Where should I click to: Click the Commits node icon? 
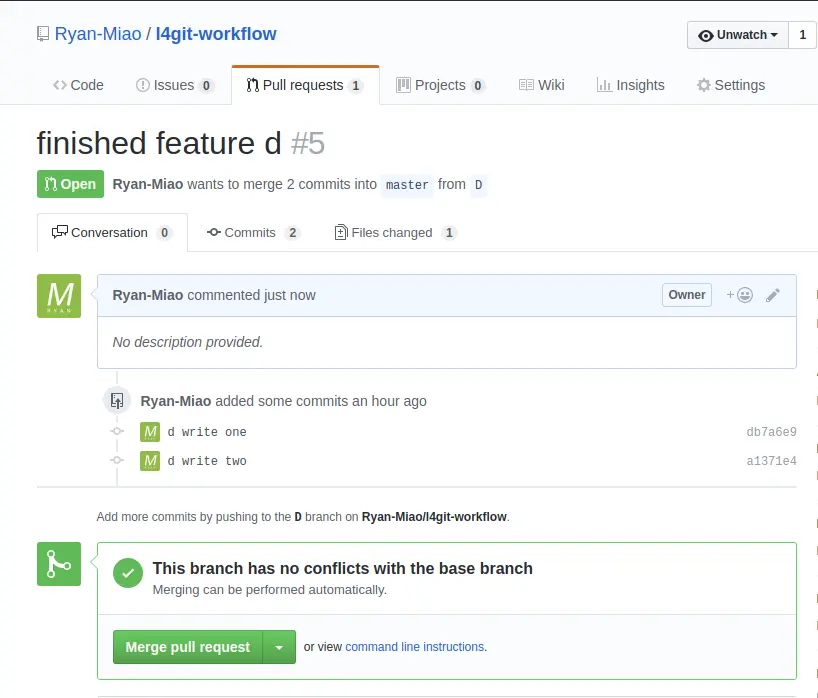214,232
